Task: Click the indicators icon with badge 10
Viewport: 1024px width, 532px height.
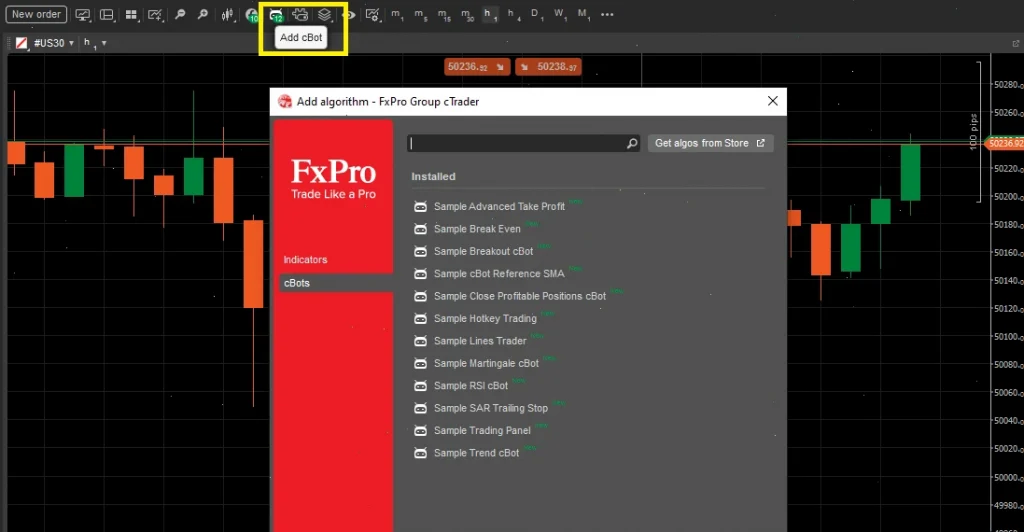Action: click(252, 14)
